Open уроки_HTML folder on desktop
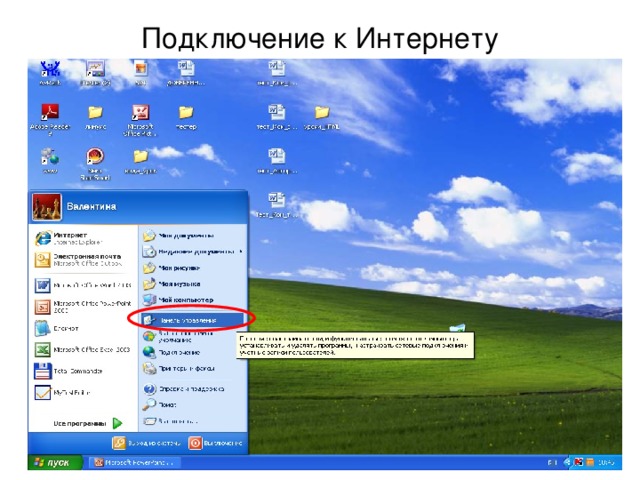 coord(322,118)
